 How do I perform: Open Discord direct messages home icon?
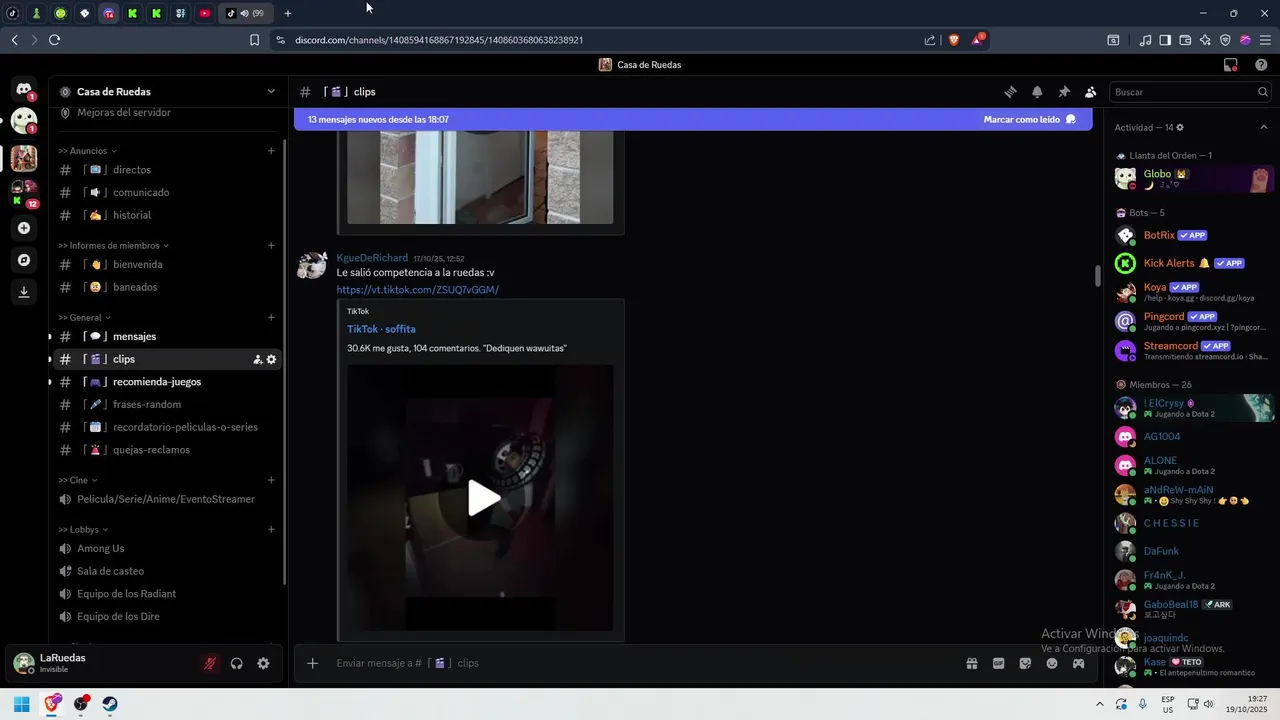(x=24, y=89)
